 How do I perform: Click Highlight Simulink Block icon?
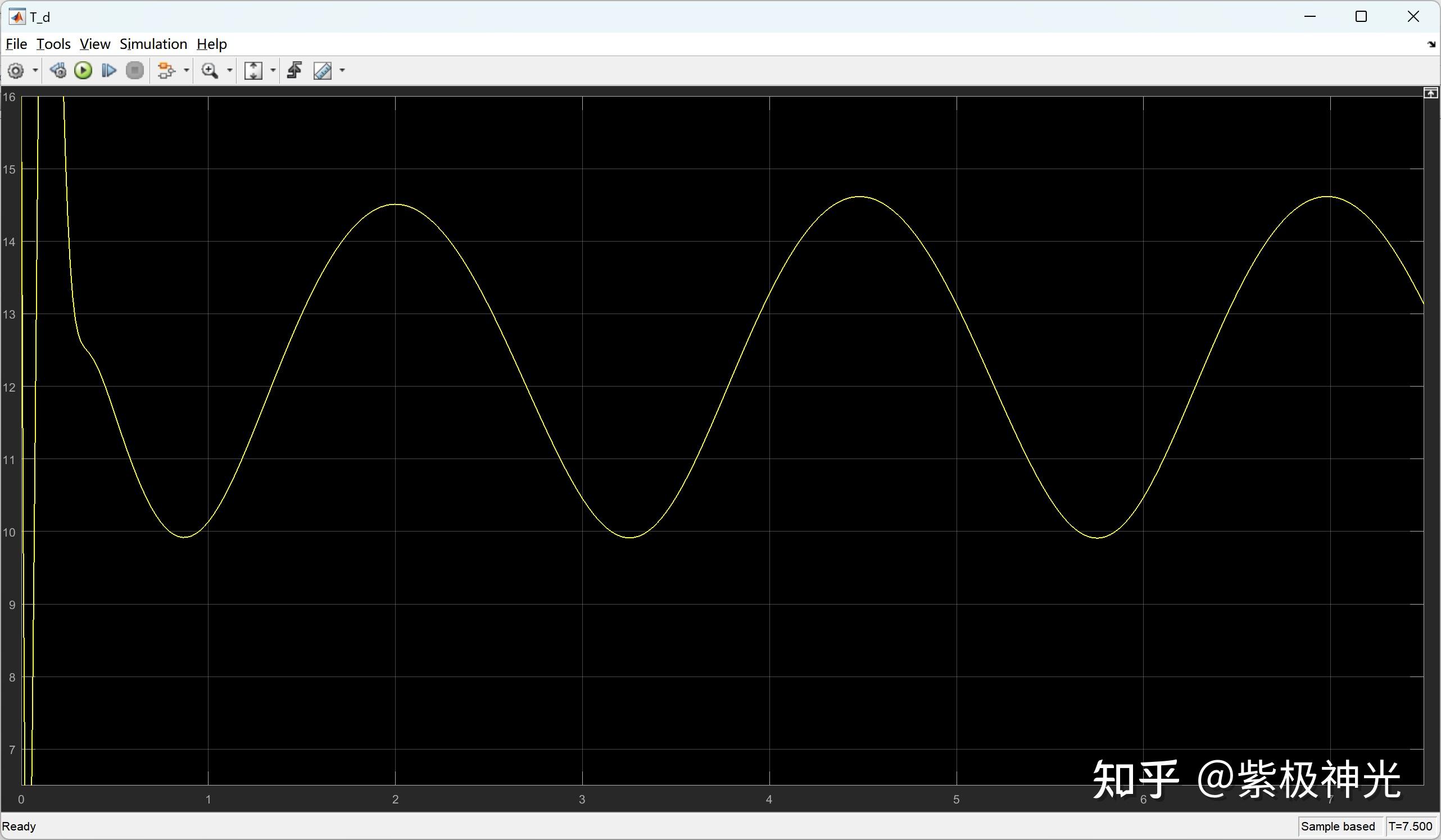click(166, 71)
